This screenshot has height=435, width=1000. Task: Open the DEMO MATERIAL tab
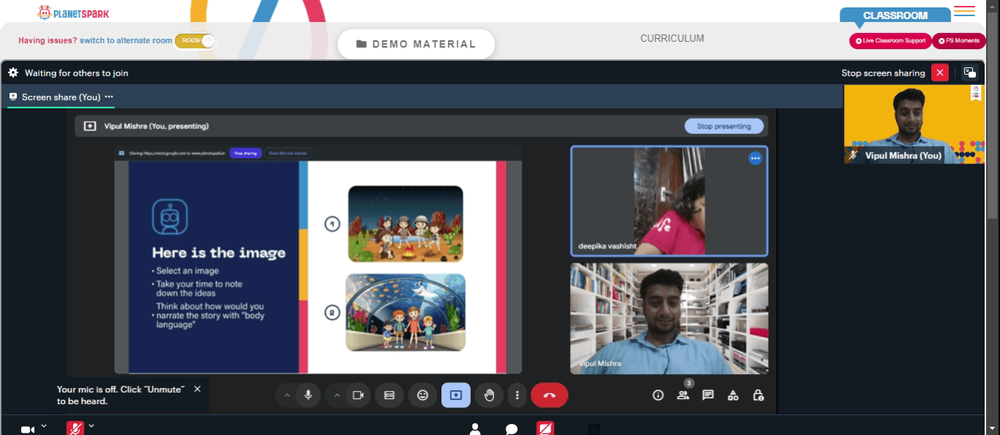(416, 44)
